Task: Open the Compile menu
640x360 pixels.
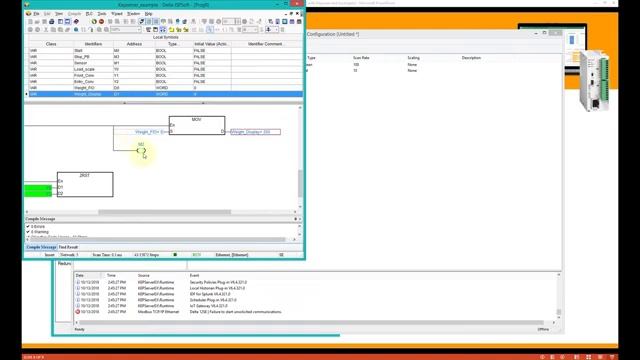Action: tap(74, 13)
